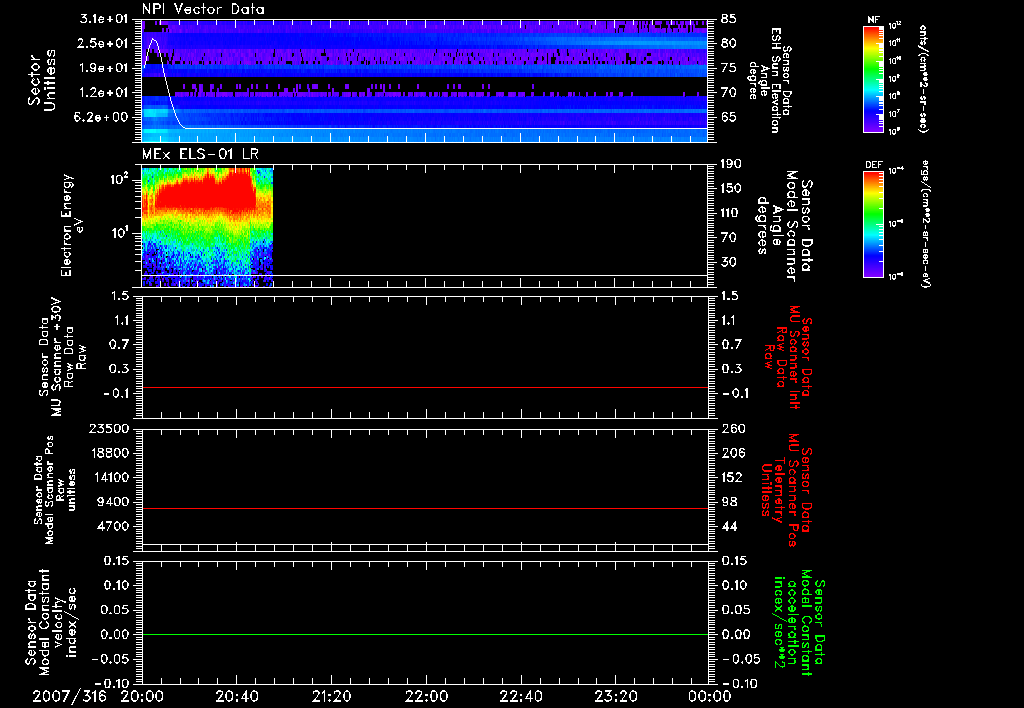Image resolution: width=1024 pixels, height=708 pixels.
Task: Click the '65' sun elevation tick label
Action: pyautogui.click(x=729, y=117)
